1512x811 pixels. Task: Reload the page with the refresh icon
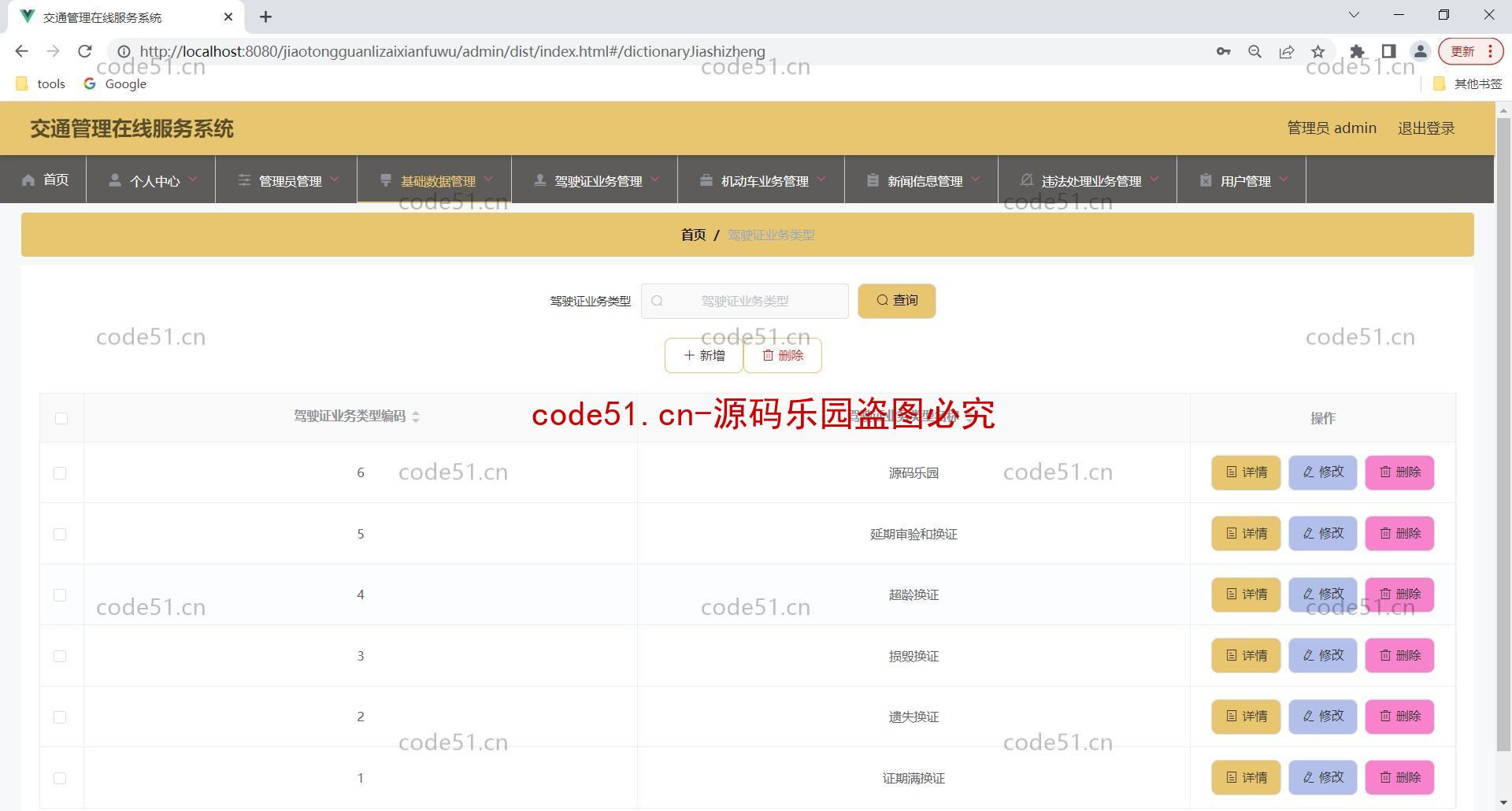tap(84, 51)
